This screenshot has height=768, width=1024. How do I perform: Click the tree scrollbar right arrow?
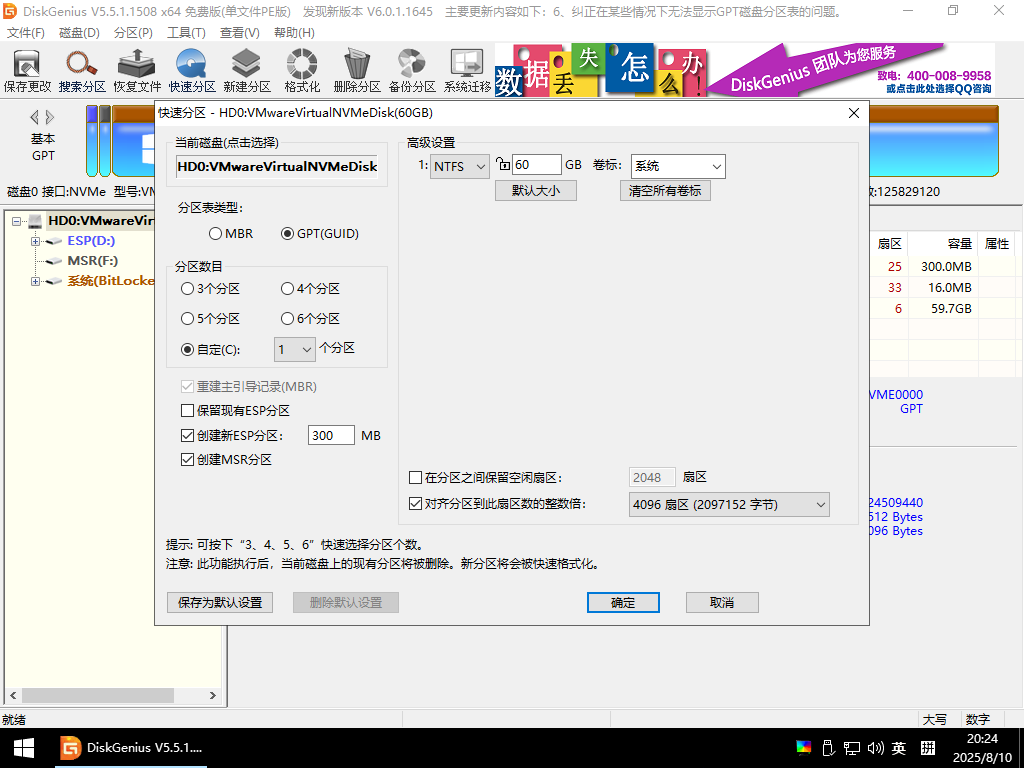click(212, 696)
